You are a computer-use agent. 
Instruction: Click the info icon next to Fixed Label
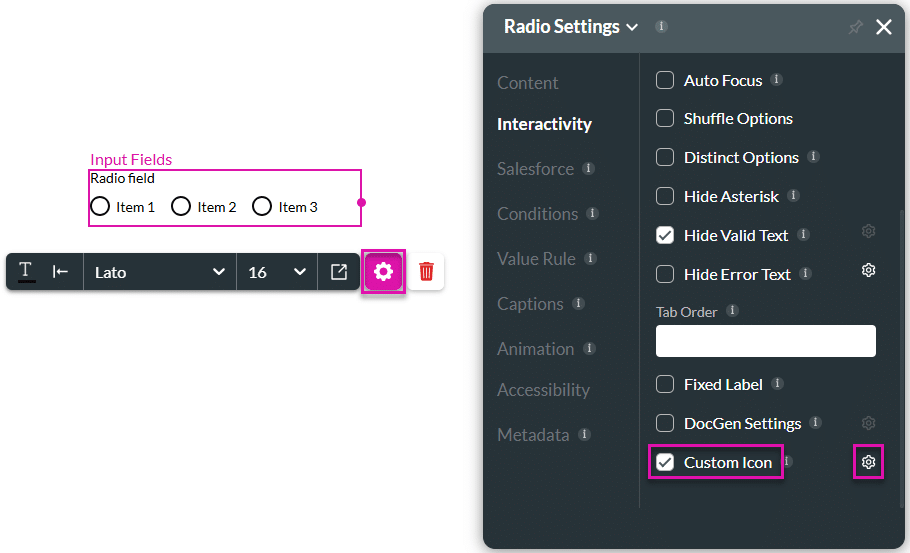pos(777,383)
